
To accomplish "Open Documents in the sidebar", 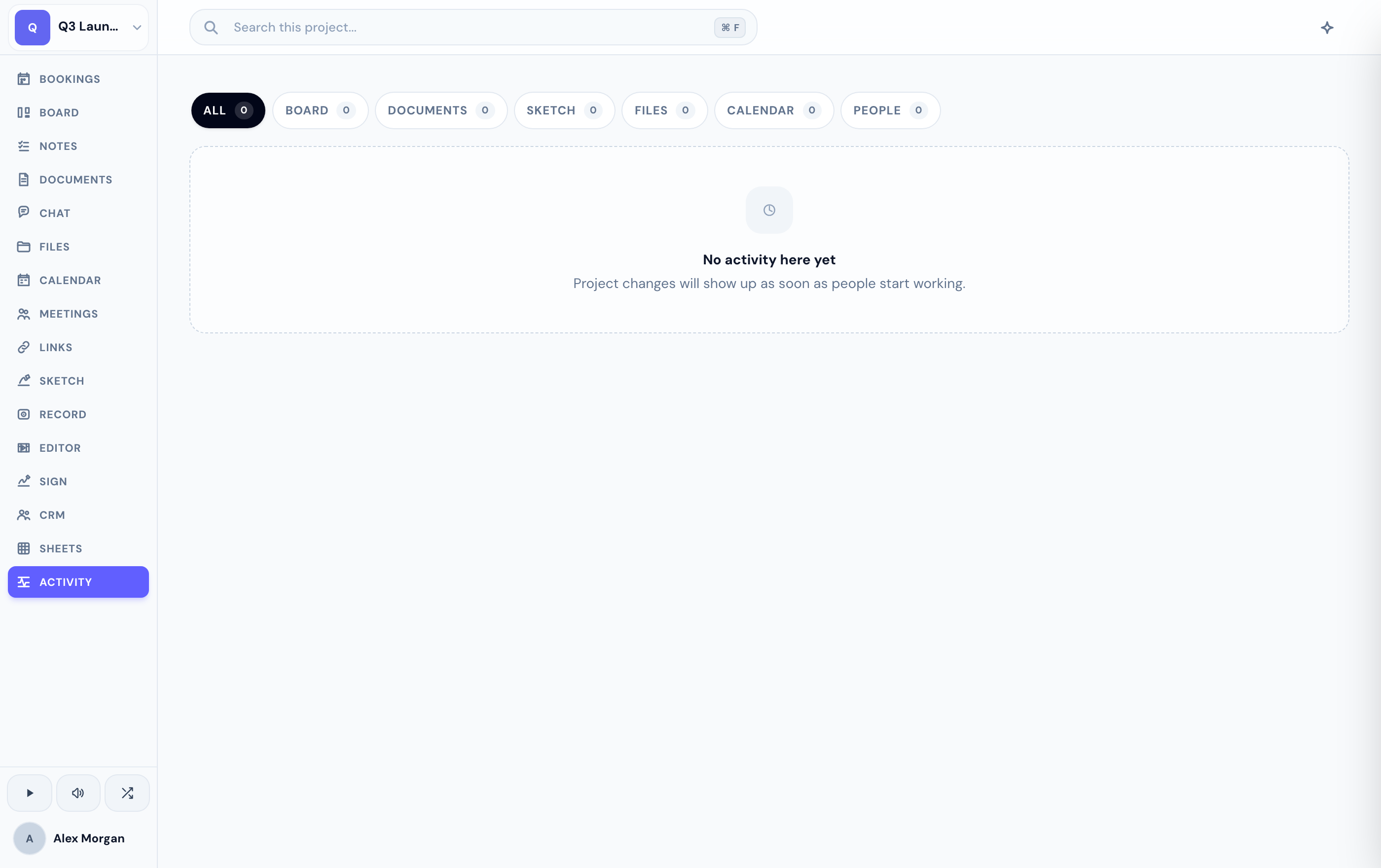I will pos(78,180).
